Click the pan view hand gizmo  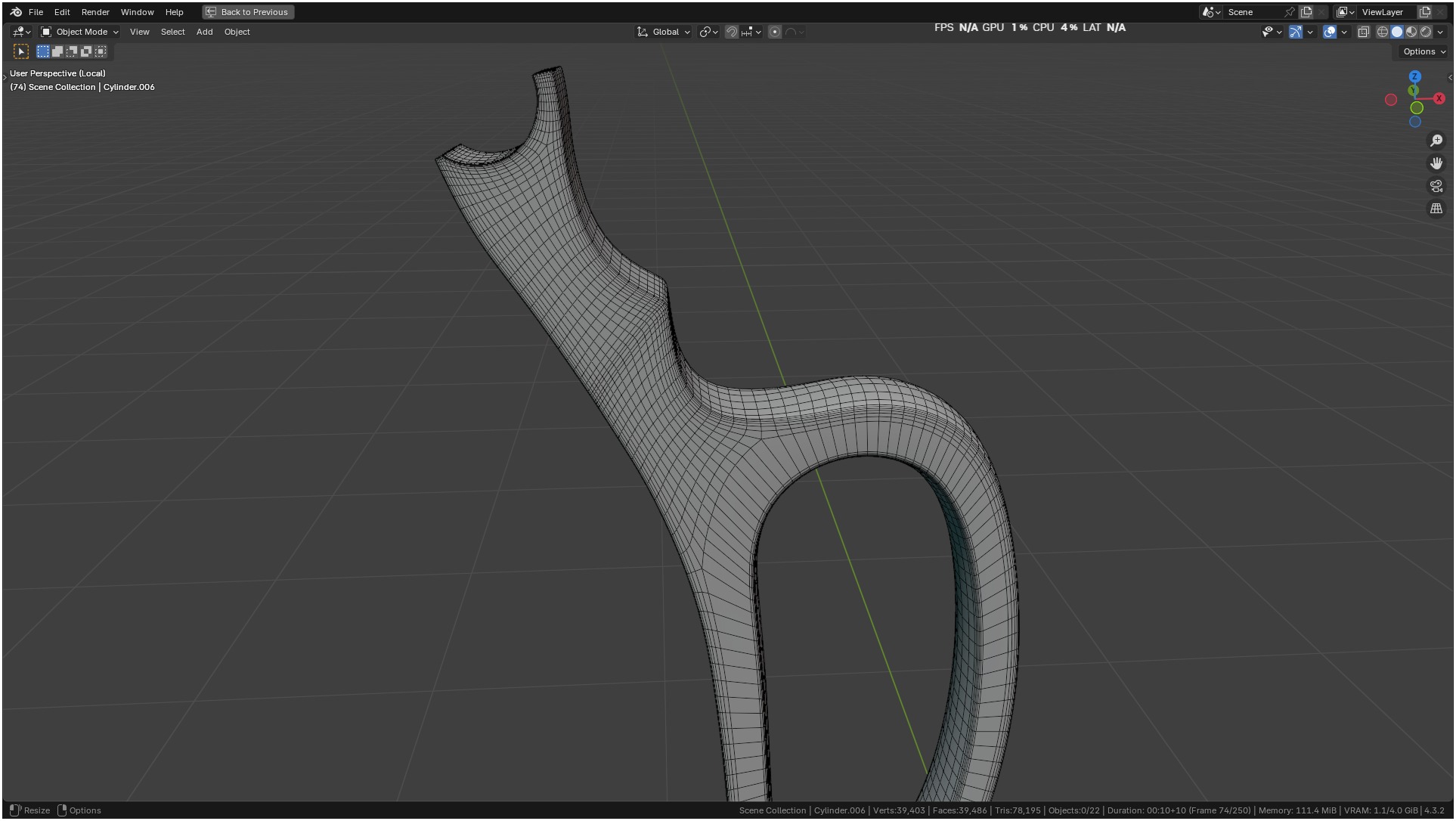coord(1436,163)
